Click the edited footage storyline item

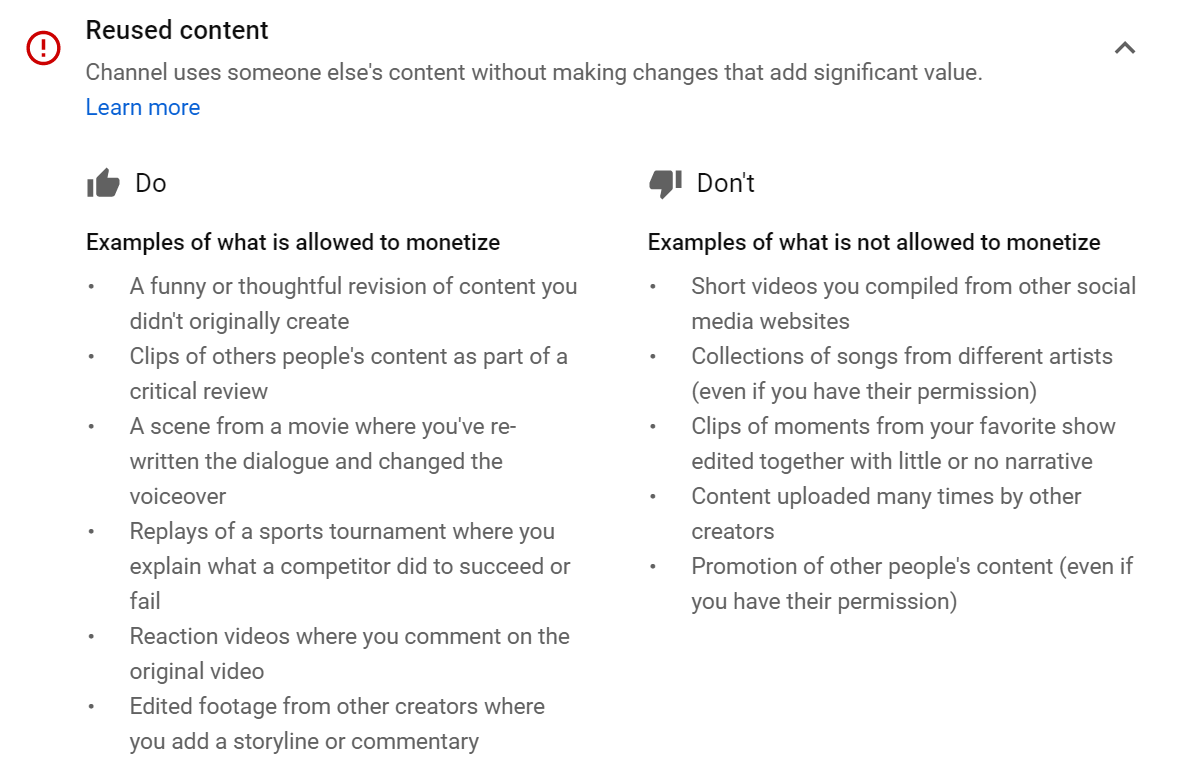(337, 723)
